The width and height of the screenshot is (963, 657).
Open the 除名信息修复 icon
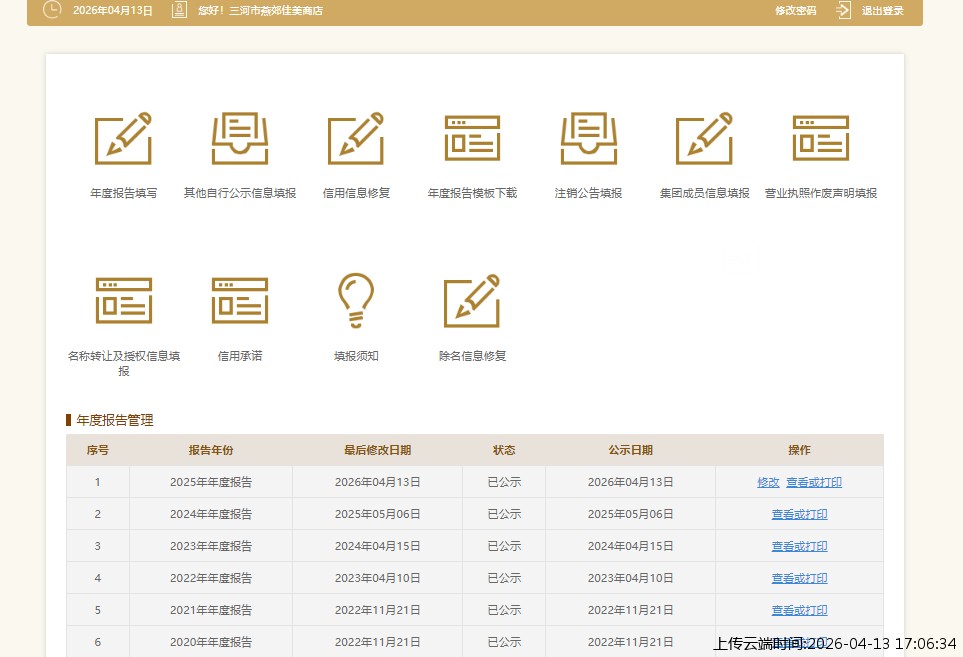(472, 300)
